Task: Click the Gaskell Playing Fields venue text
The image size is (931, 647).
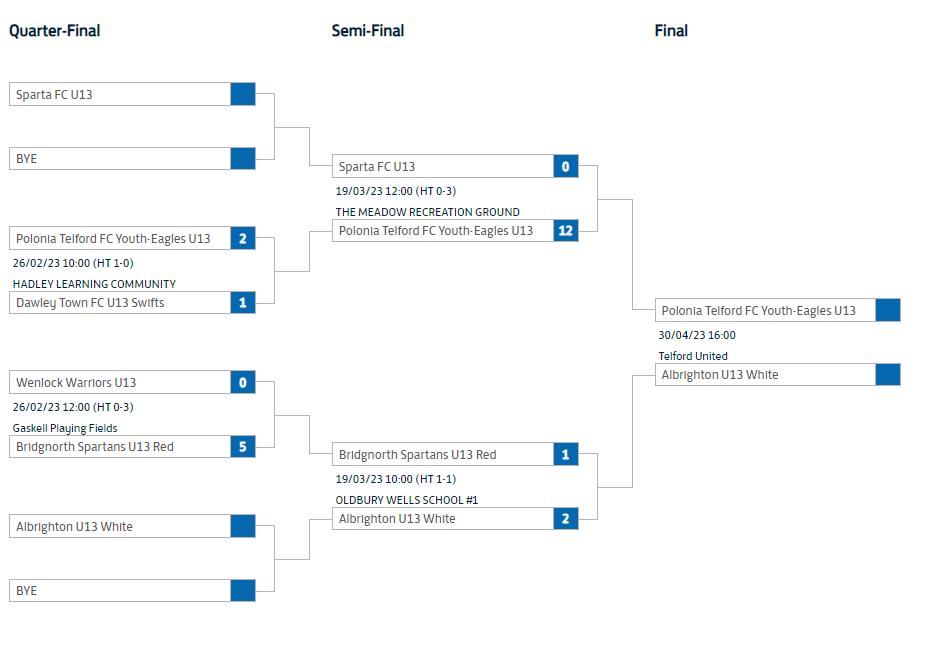Action: tap(65, 428)
